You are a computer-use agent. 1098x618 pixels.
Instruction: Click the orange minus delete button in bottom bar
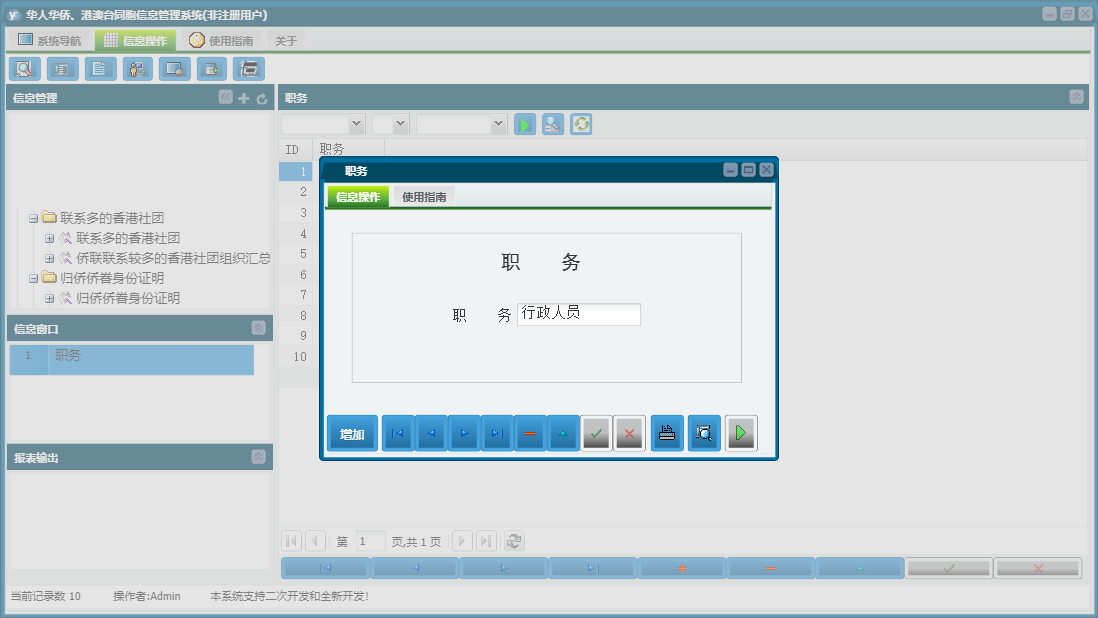(770, 568)
